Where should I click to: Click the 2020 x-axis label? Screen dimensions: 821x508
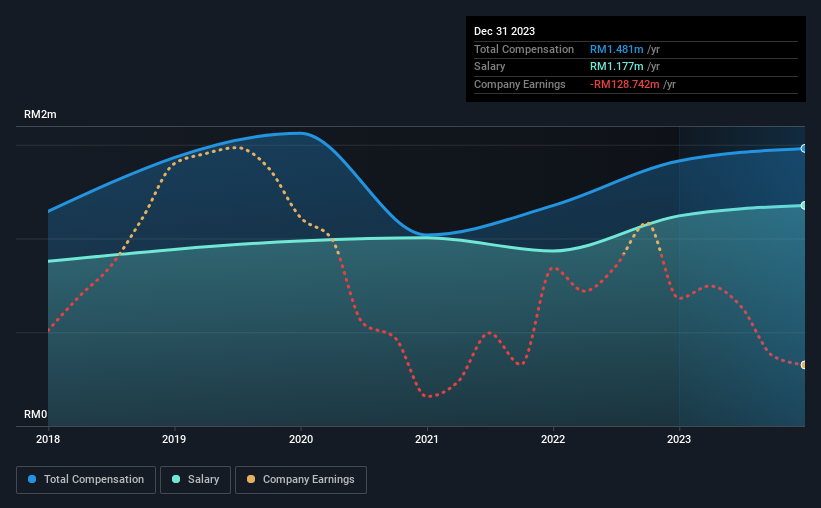tap(301, 439)
